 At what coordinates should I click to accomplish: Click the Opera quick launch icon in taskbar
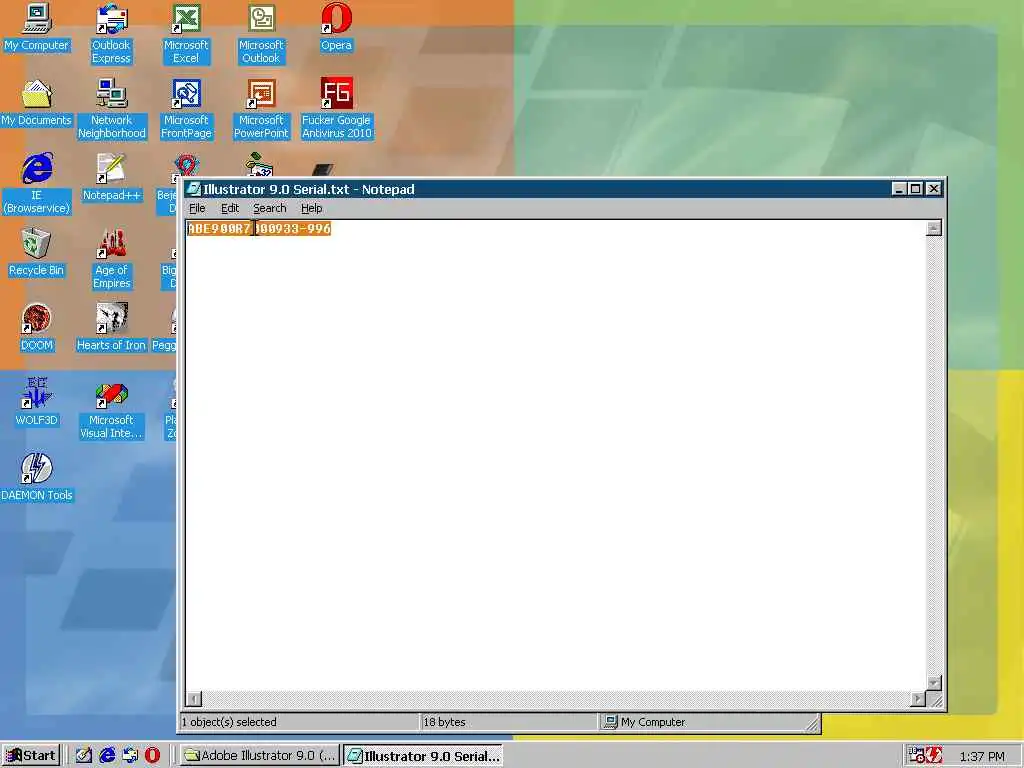pyautogui.click(x=152, y=756)
